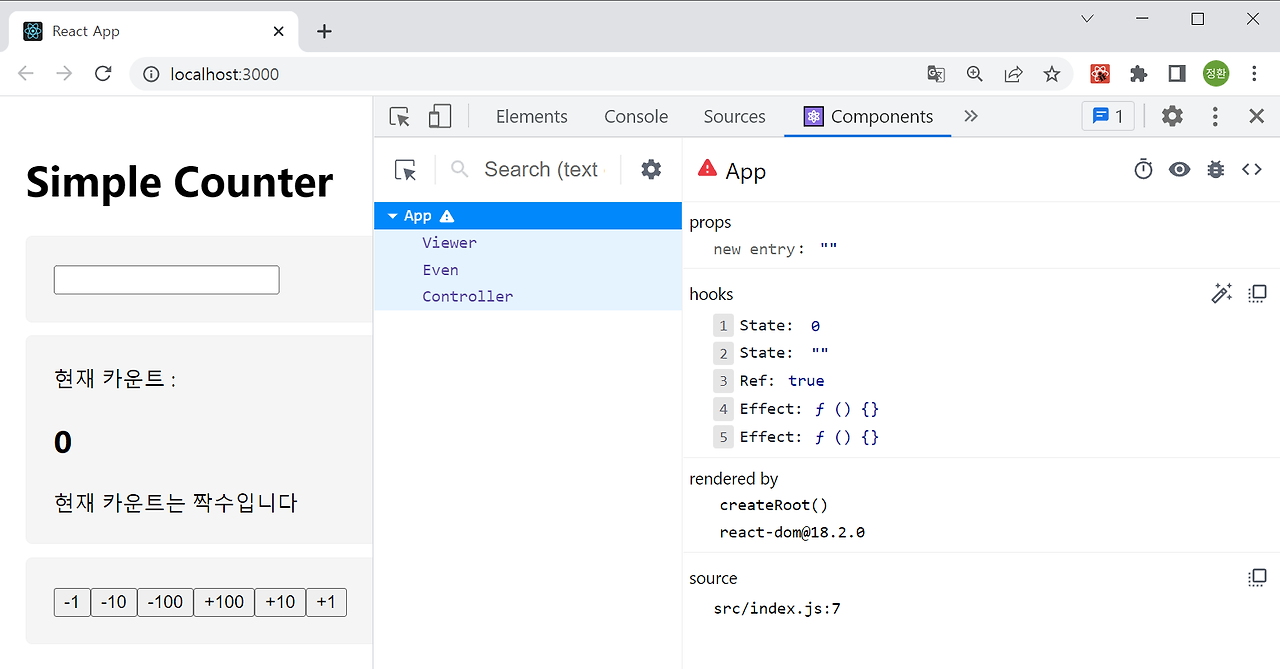The image size is (1280, 669).
Task: Bookmark this page star icon
Action: (x=1052, y=74)
